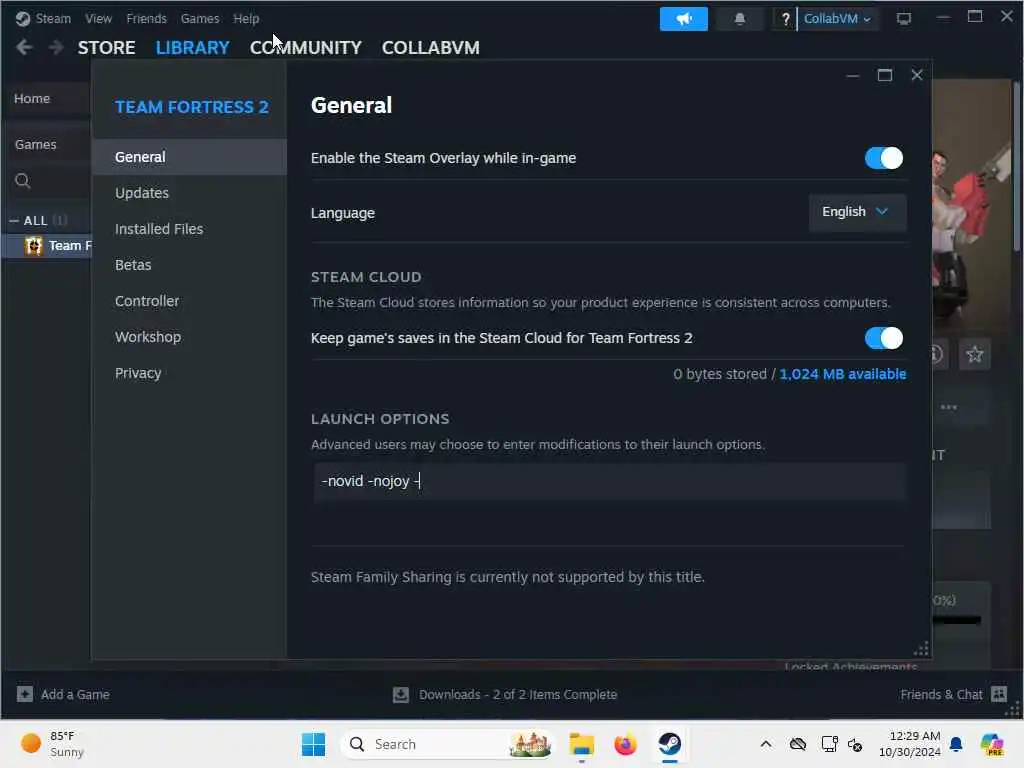Open the Help menu
Viewport: 1024px width, 768px height.
pos(246,19)
